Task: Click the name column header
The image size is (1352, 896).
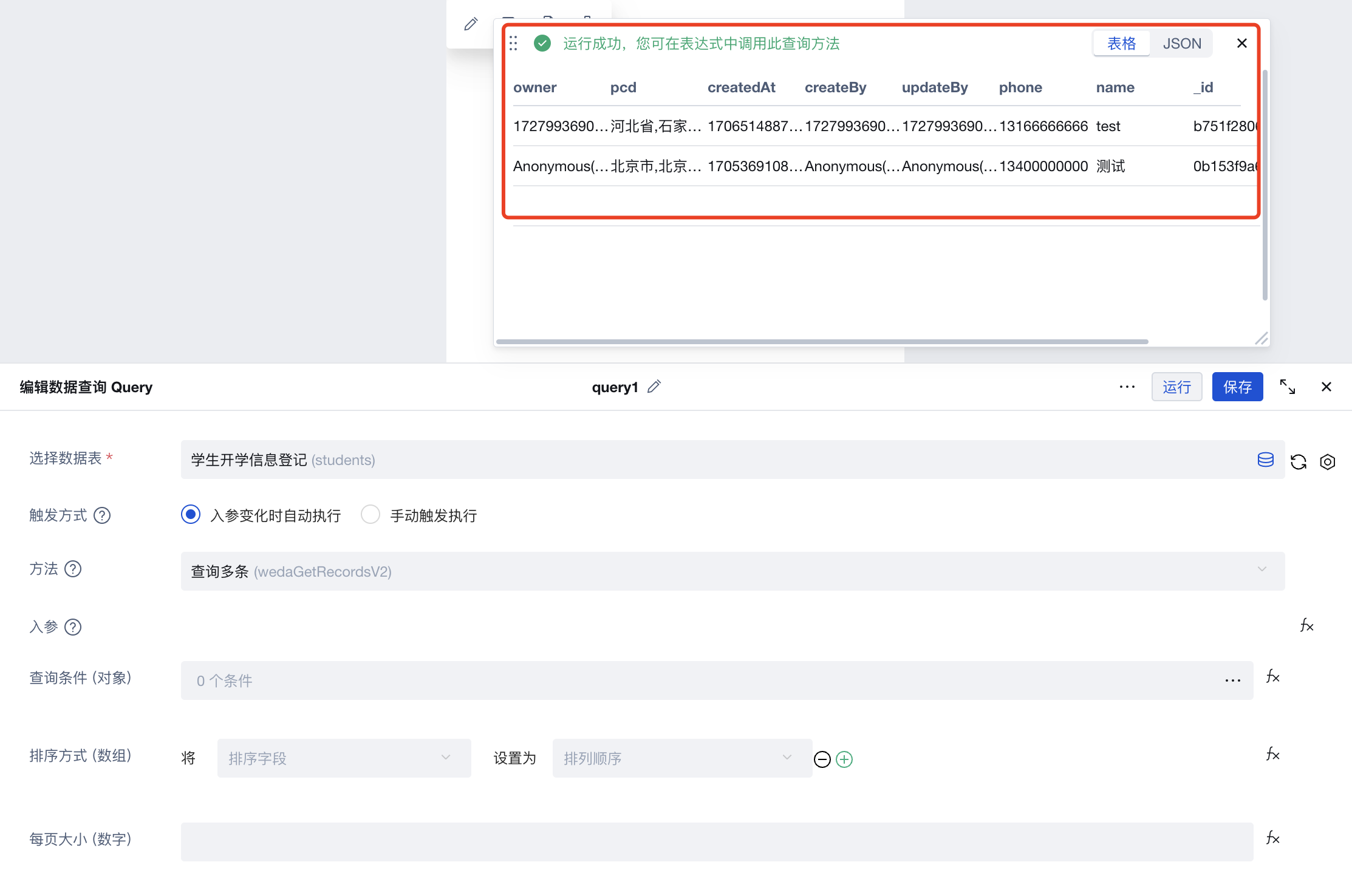Action: [x=1115, y=87]
